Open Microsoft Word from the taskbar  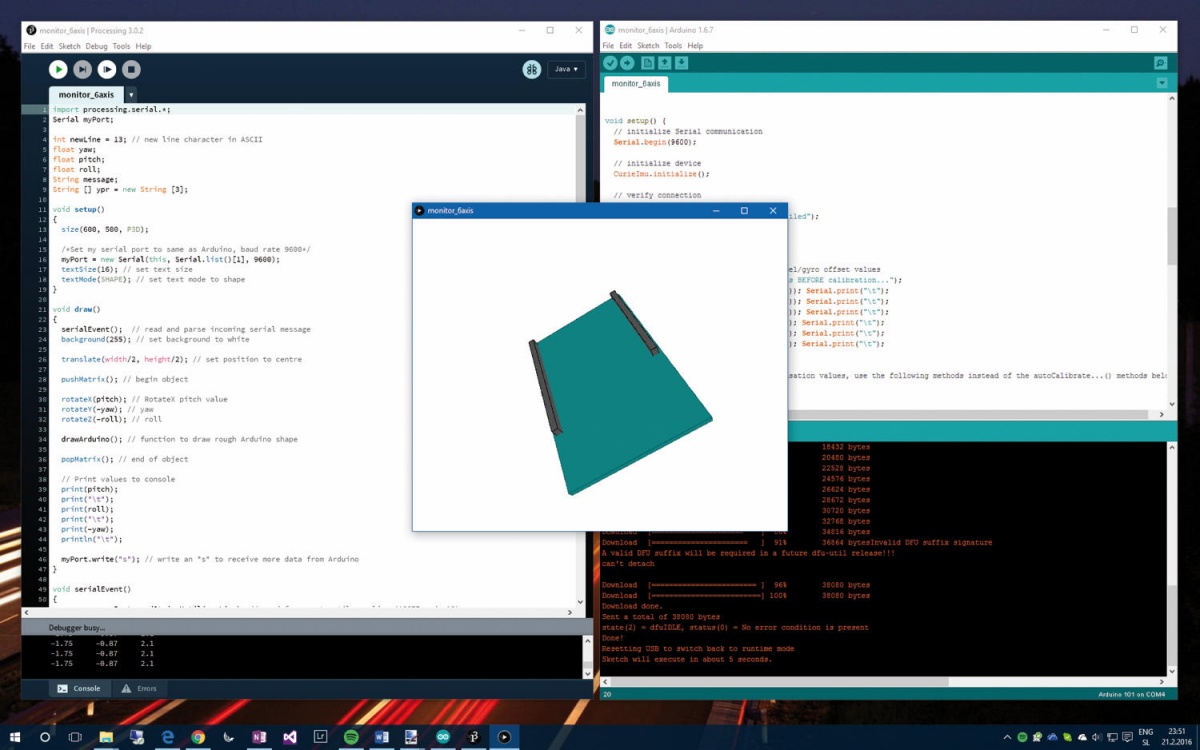pyautogui.click(x=381, y=737)
